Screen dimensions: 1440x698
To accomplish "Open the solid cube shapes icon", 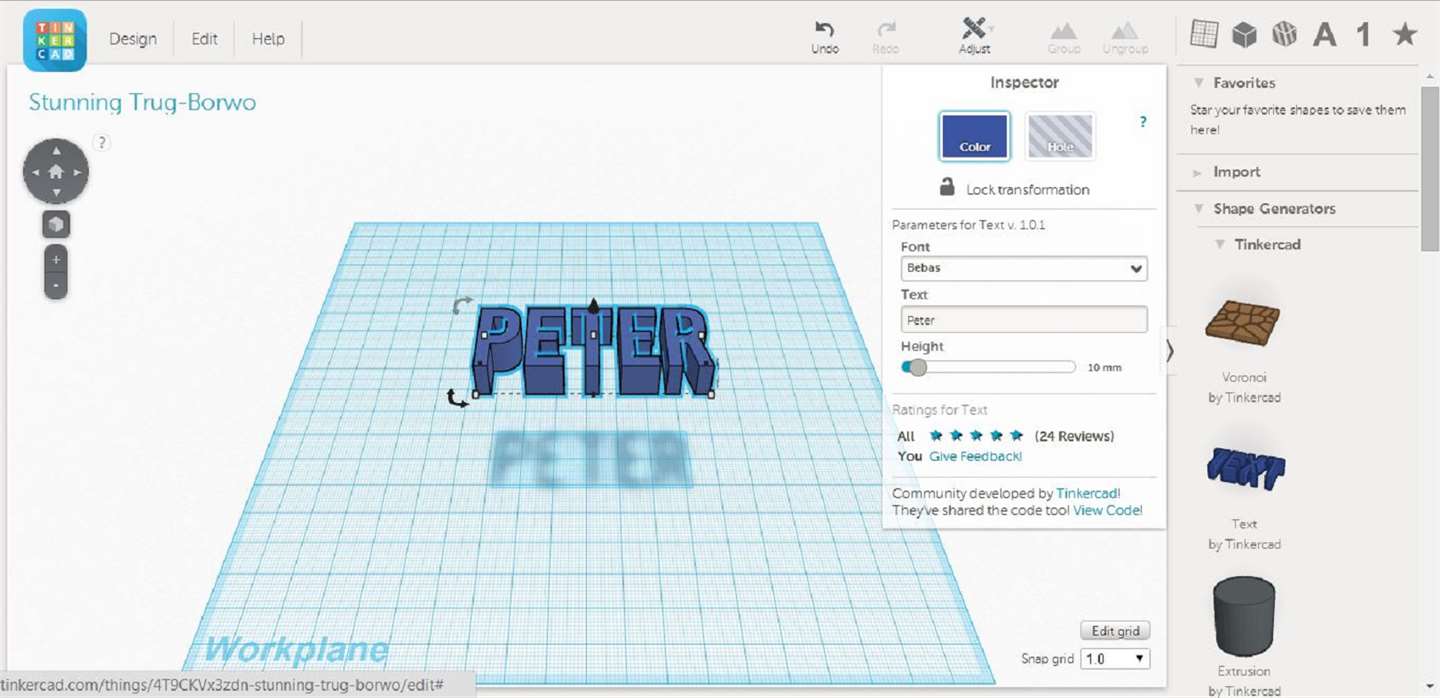I will click(1244, 35).
